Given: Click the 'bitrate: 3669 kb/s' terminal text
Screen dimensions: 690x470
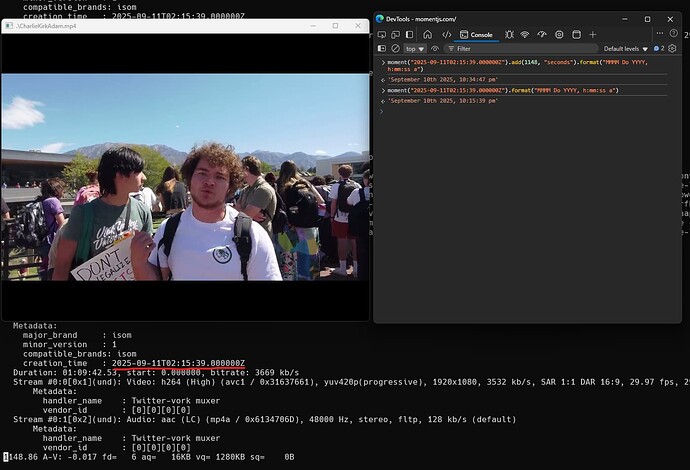Looking at the screenshot, I should (254, 373).
